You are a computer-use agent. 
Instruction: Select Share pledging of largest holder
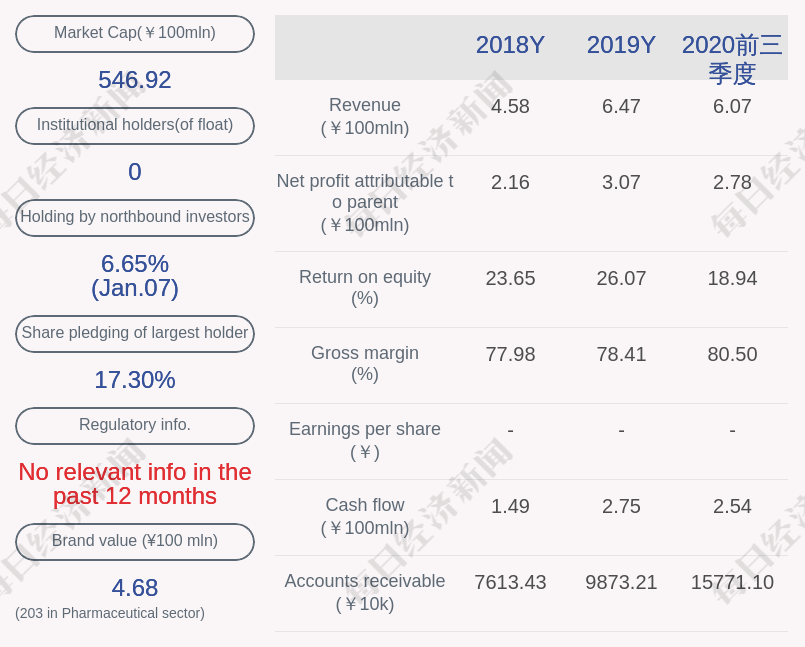click(134, 333)
